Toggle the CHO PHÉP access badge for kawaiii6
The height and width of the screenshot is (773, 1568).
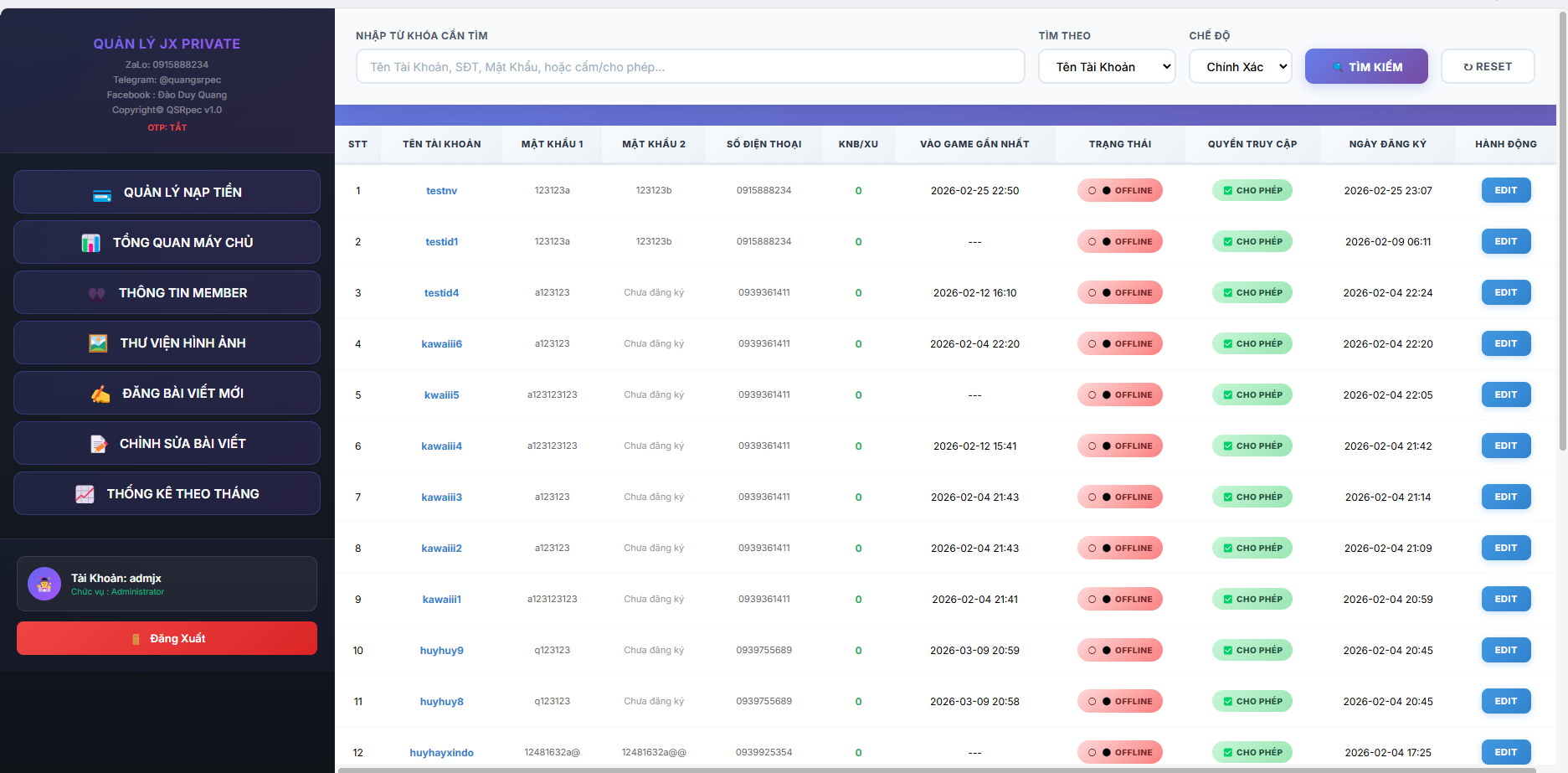tap(1252, 343)
